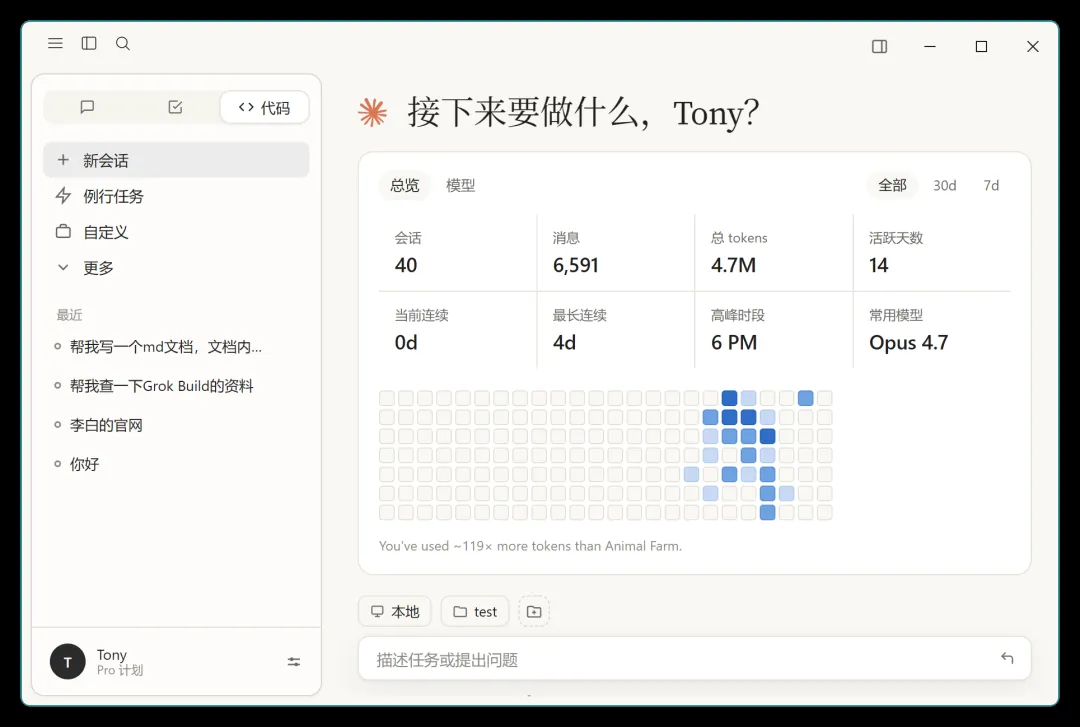Image resolution: width=1080 pixels, height=727 pixels.
Task: Open recent chat 帮我写一个md文档
Action: (x=165, y=347)
